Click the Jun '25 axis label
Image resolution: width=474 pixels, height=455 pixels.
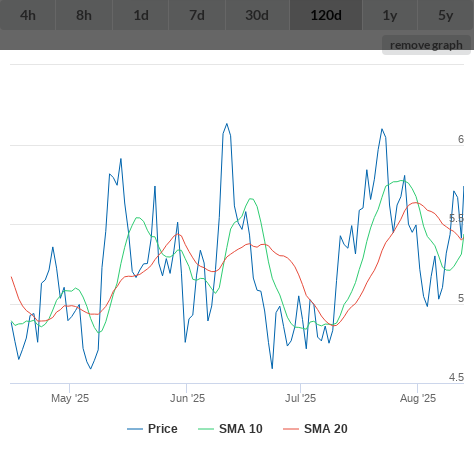187,398
